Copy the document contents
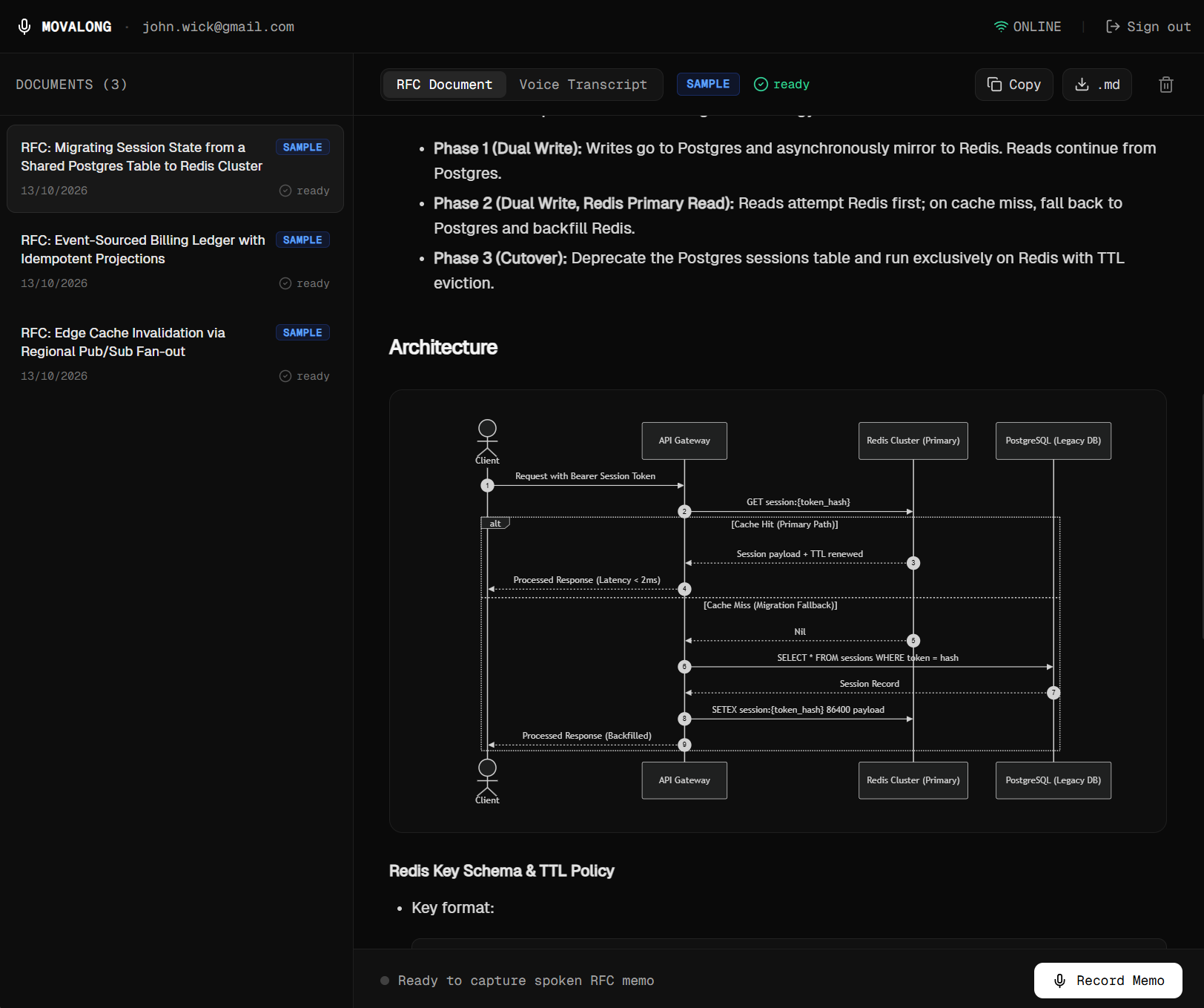This screenshot has width=1204, height=1008. pos(1013,85)
